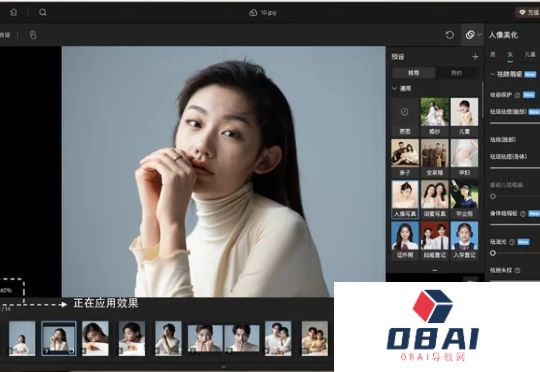
Task: Open third filmstrip photo of woman leaning on table
Action: click(95, 338)
